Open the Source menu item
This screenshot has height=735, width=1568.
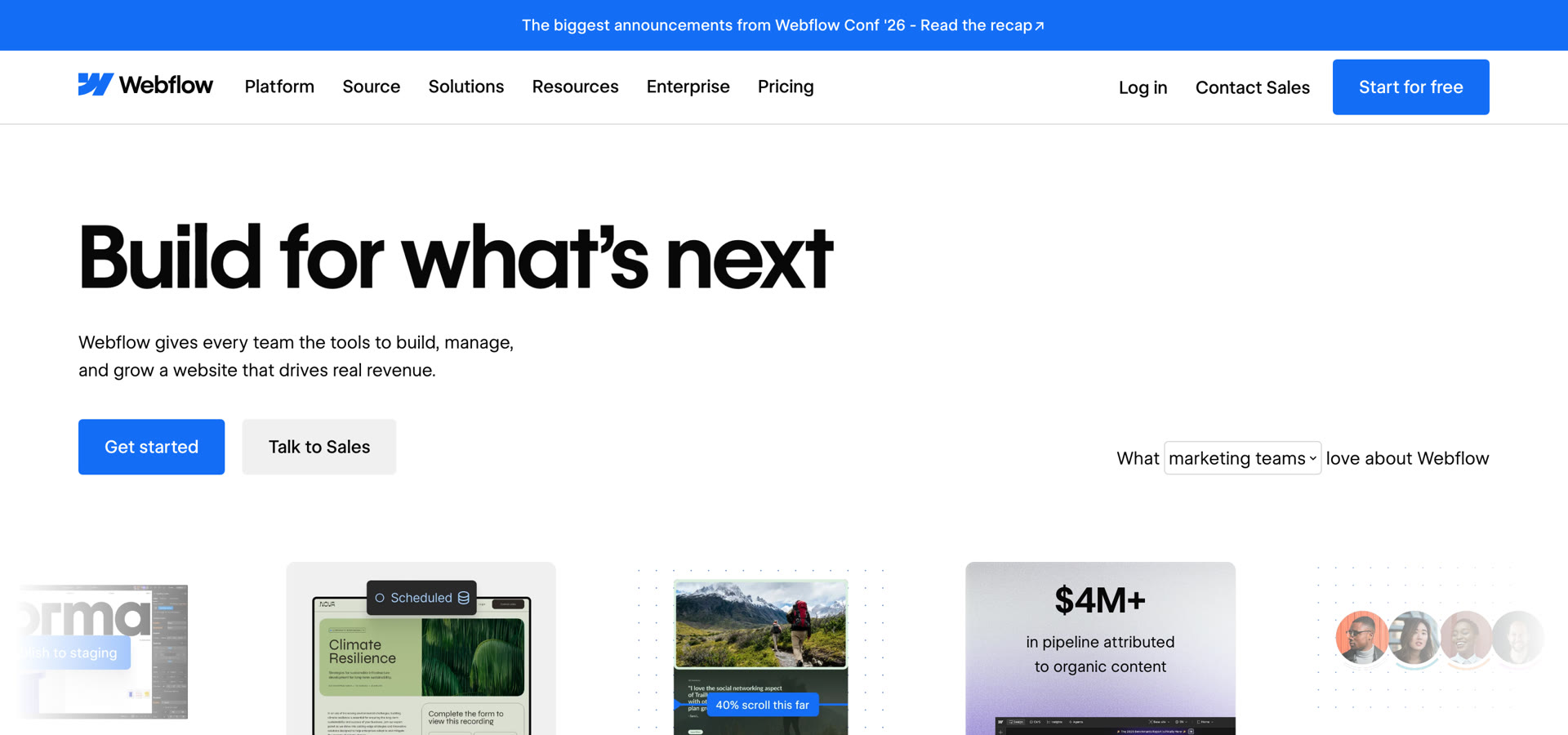372,87
